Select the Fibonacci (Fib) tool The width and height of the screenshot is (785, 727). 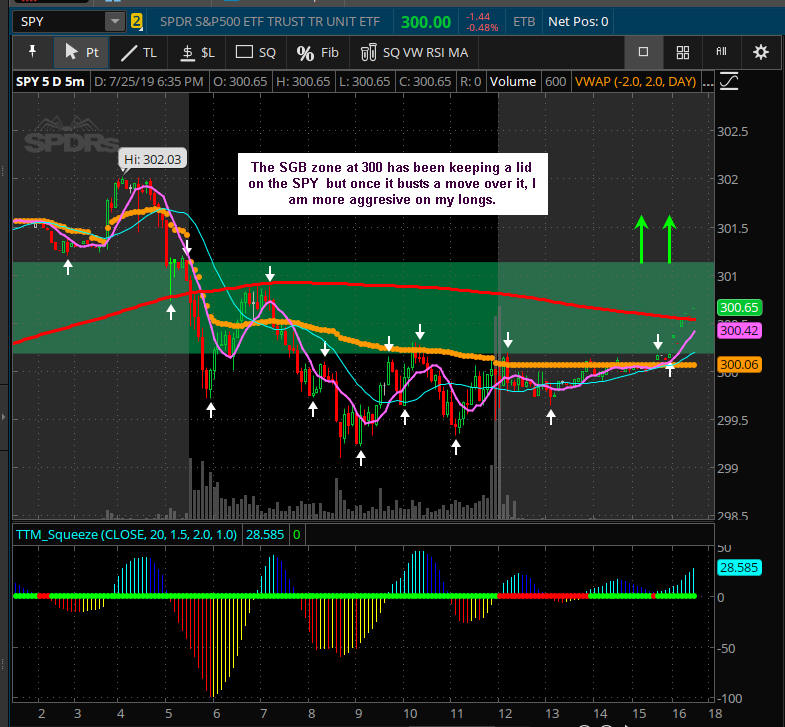click(x=319, y=52)
